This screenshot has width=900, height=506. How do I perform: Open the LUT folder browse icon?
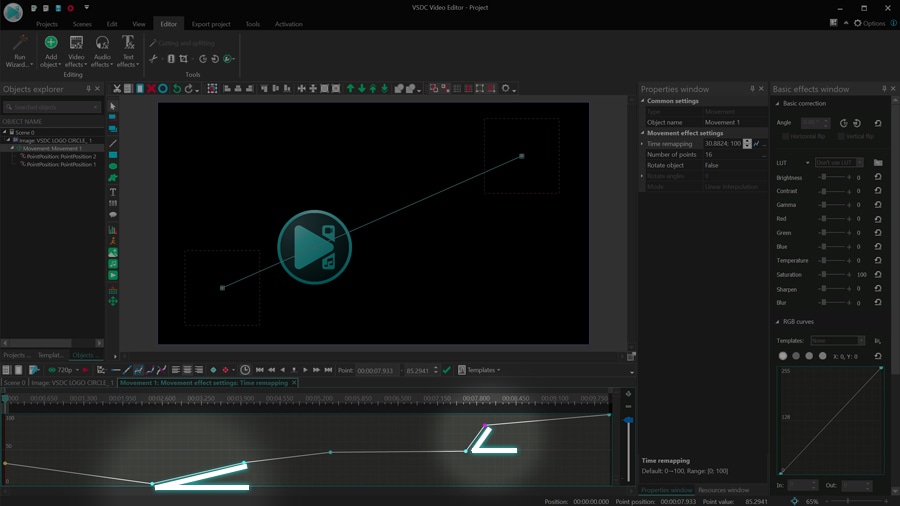coord(878,162)
